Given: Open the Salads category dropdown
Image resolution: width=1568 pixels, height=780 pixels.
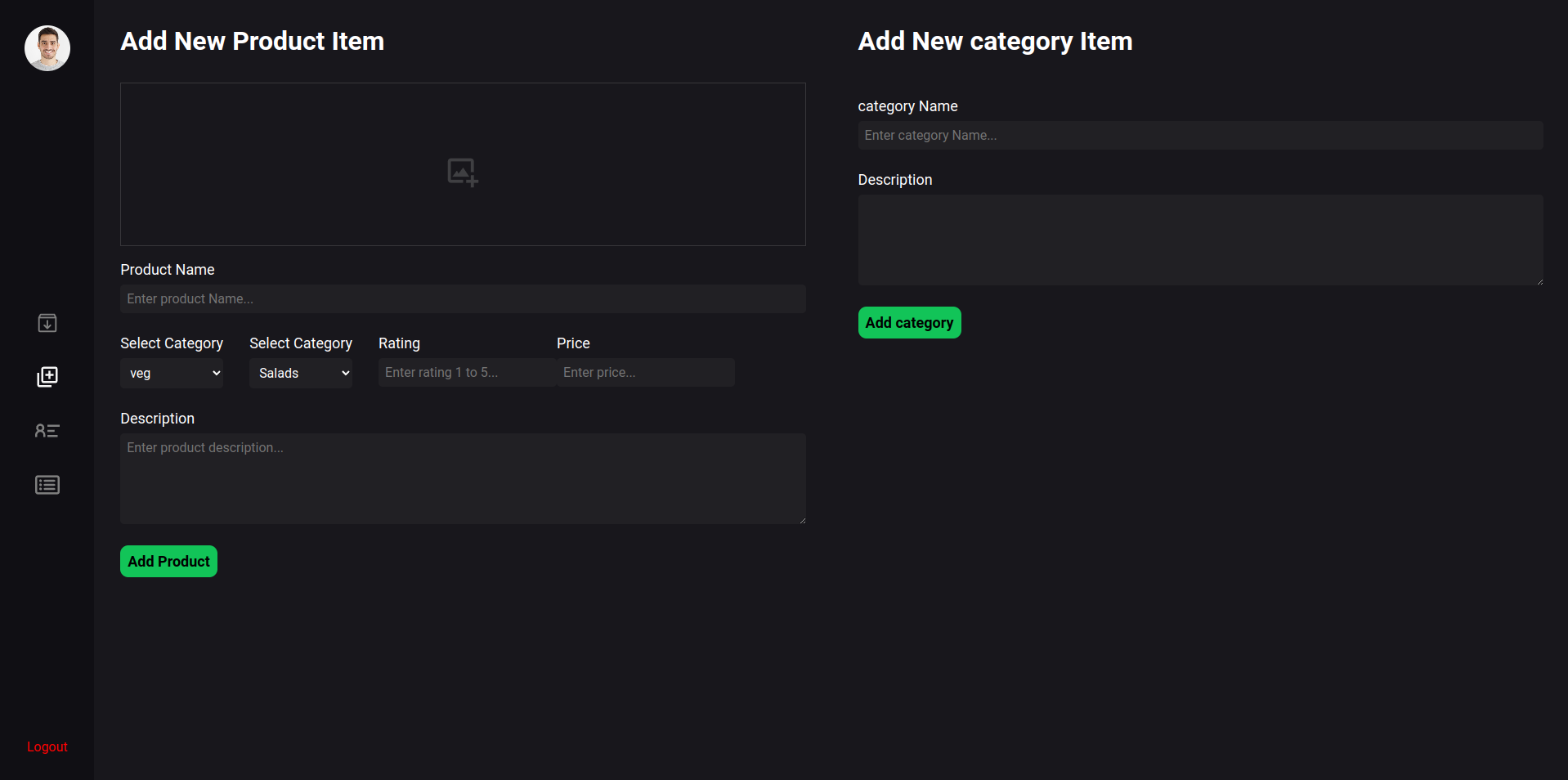Looking at the screenshot, I should (x=301, y=373).
